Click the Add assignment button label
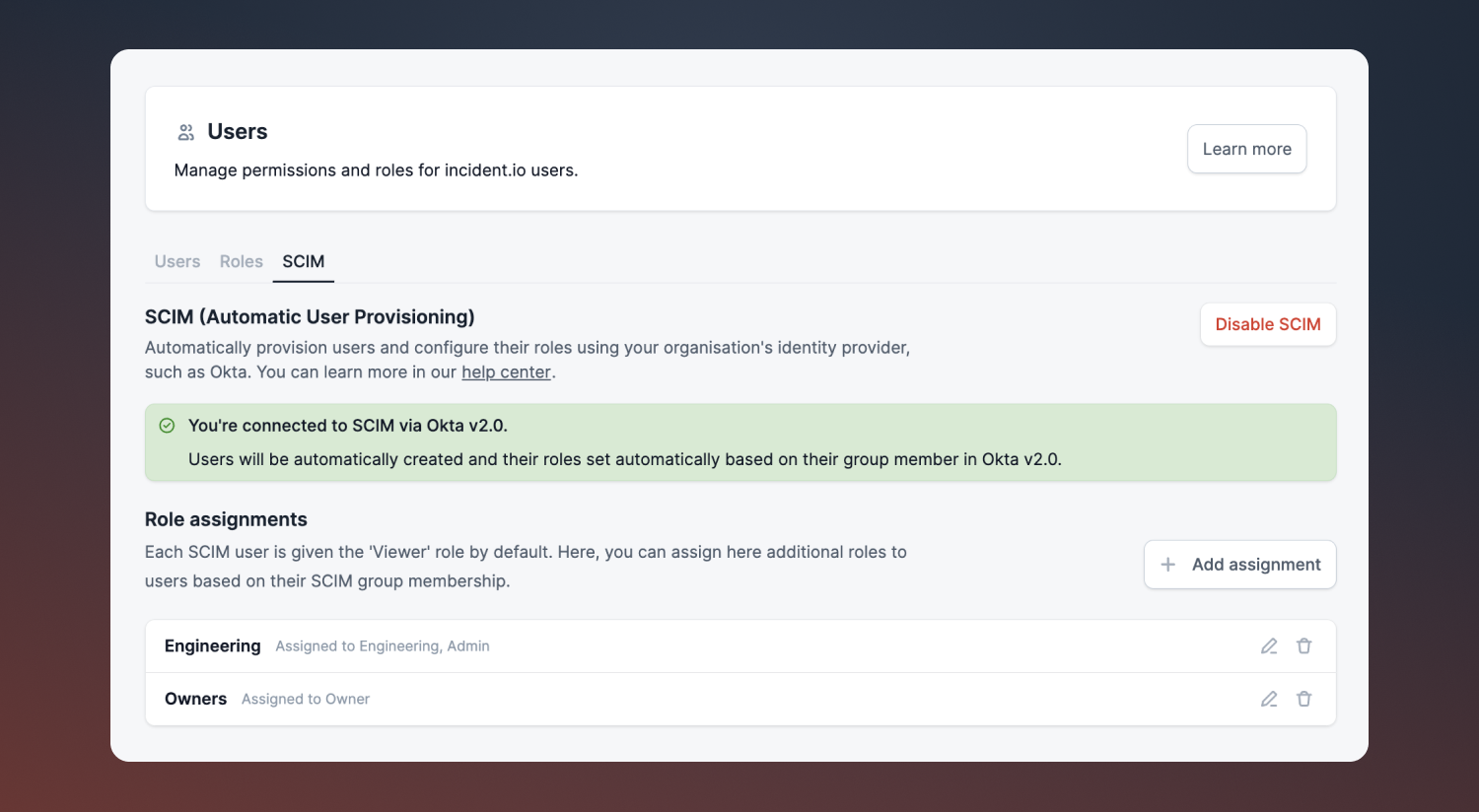This screenshot has height=812, width=1479. click(1256, 565)
